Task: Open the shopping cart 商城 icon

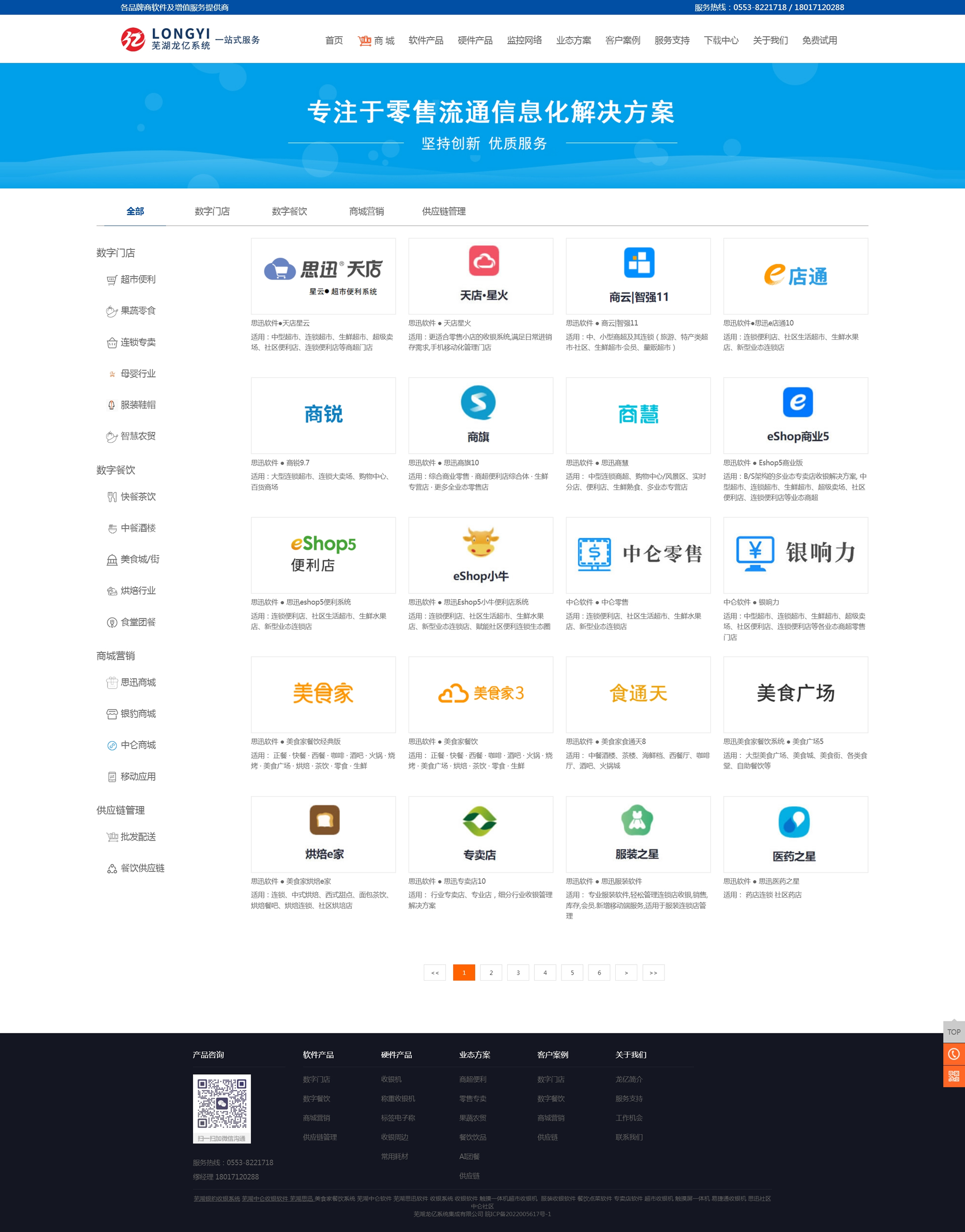Action: [364, 41]
